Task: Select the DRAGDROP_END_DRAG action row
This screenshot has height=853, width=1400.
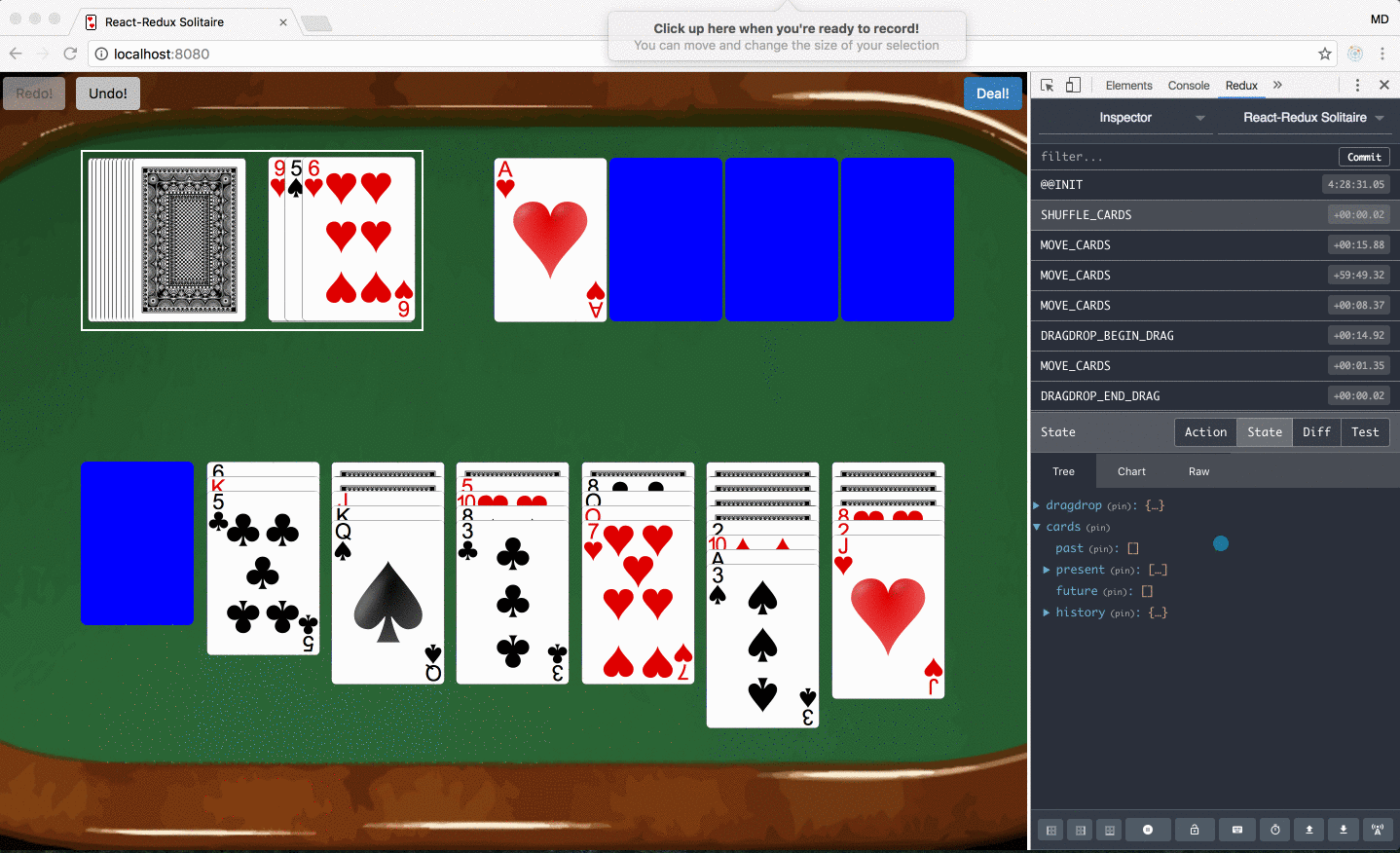Action: tap(1215, 395)
